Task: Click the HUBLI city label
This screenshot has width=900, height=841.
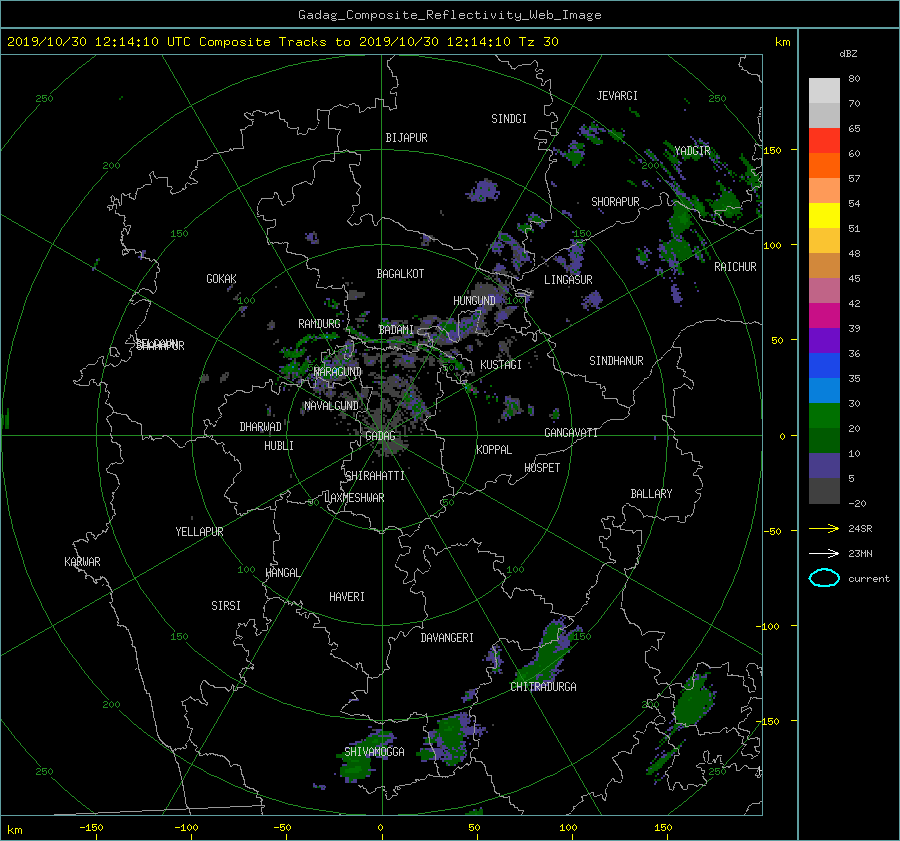Action: (278, 446)
